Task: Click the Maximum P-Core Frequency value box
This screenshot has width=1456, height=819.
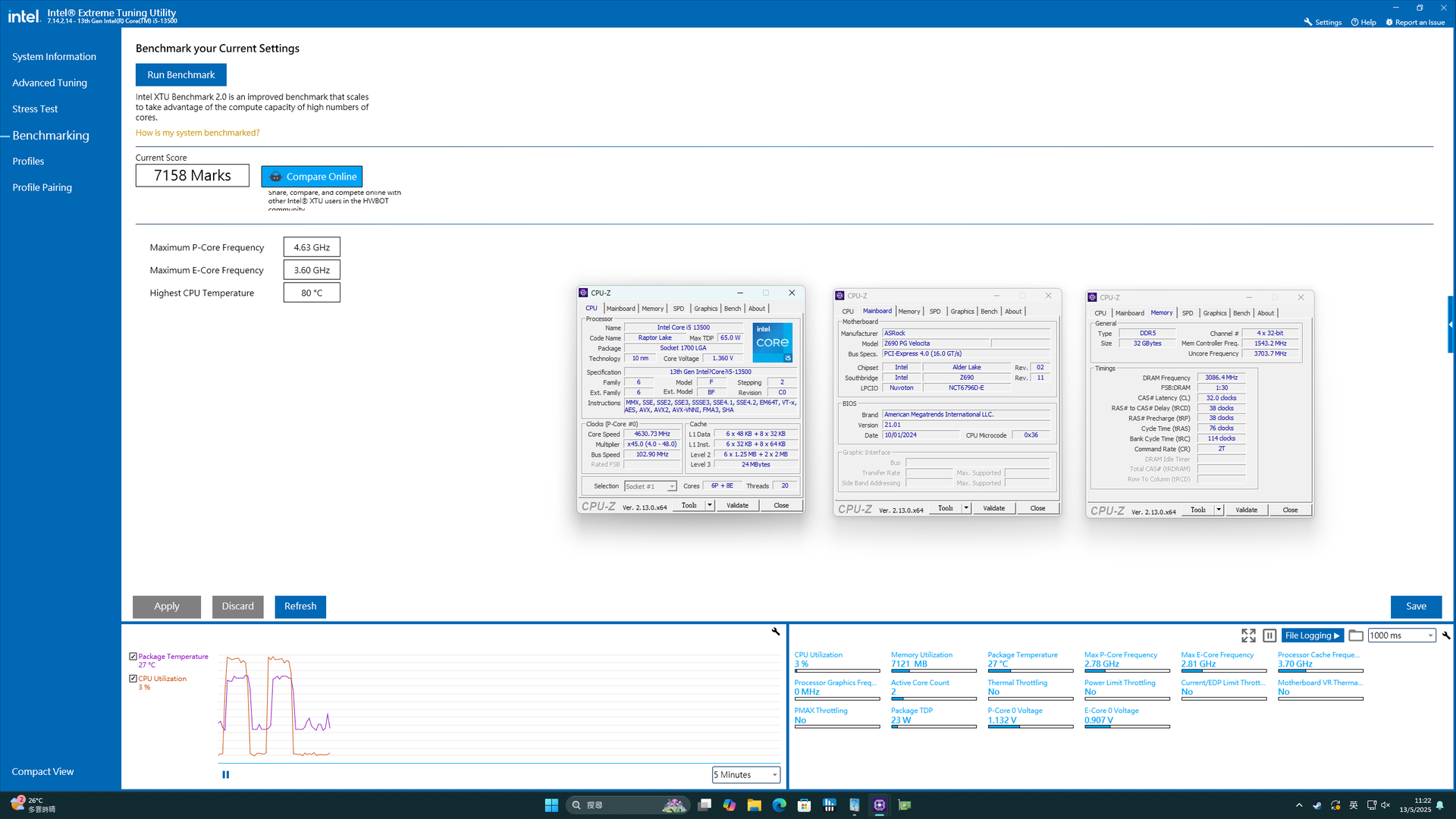Action: coord(312,247)
